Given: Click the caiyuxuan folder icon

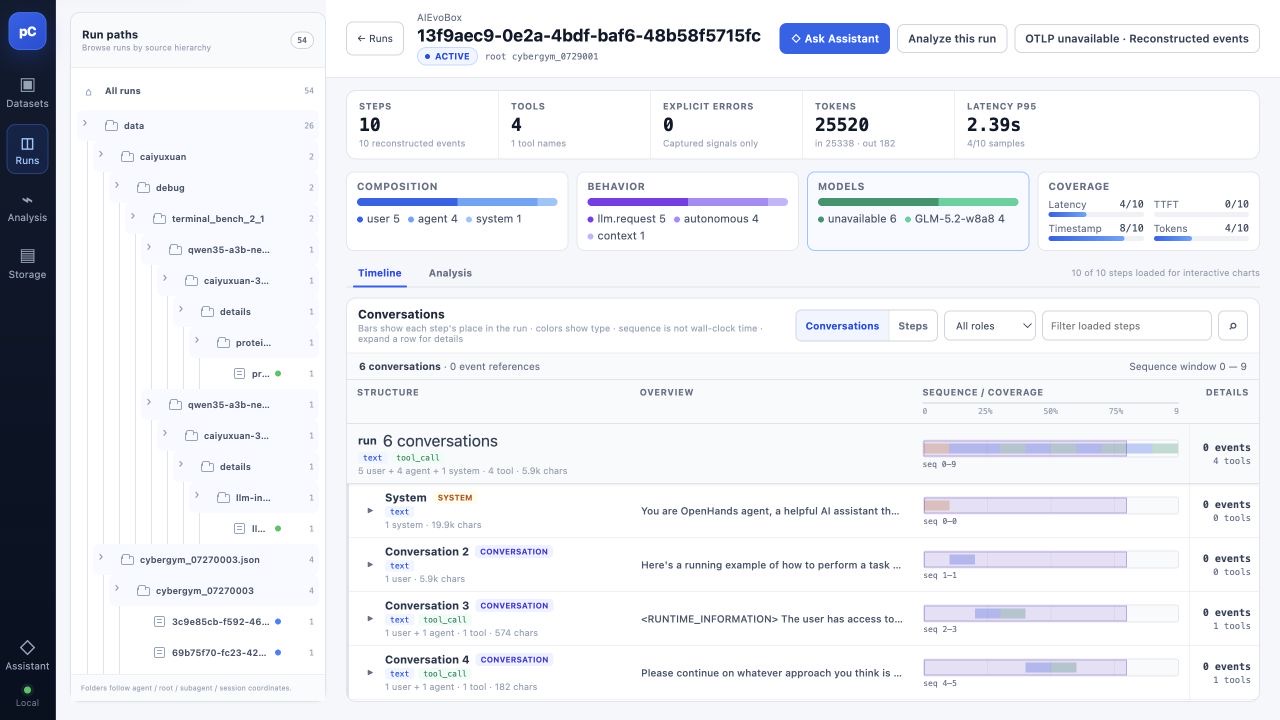Looking at the screenshot, I should click(x=127, y=157).
